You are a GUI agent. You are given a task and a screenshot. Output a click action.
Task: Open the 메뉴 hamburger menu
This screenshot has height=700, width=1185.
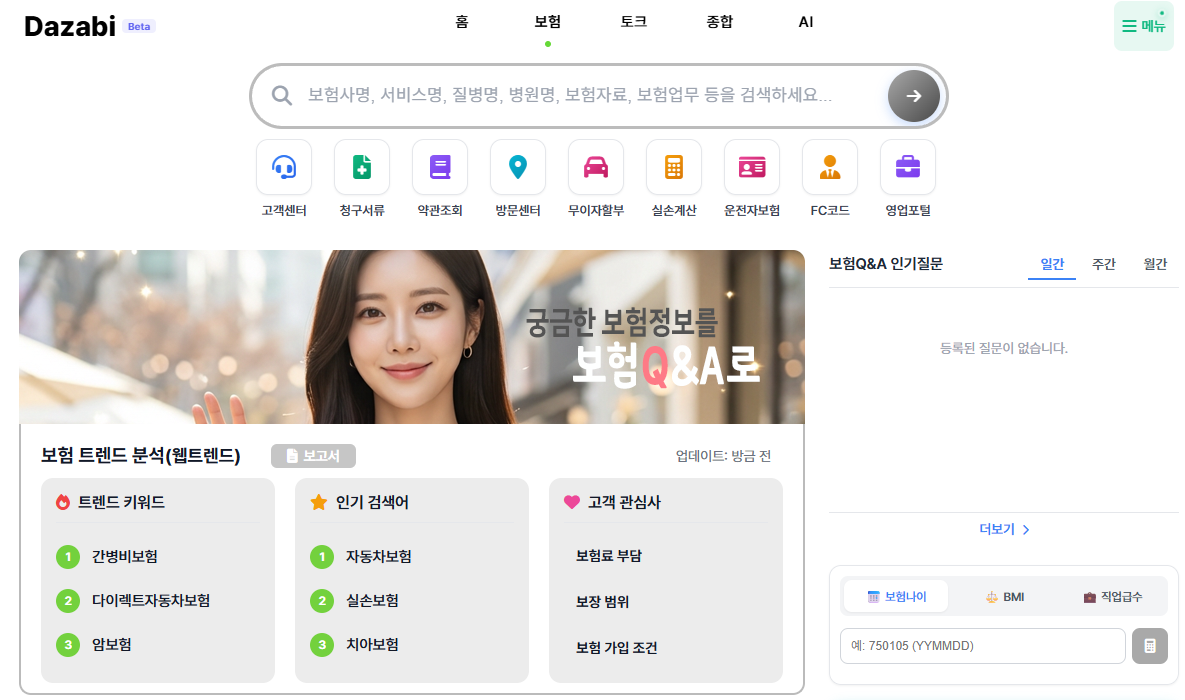[x=1144, y=27]
